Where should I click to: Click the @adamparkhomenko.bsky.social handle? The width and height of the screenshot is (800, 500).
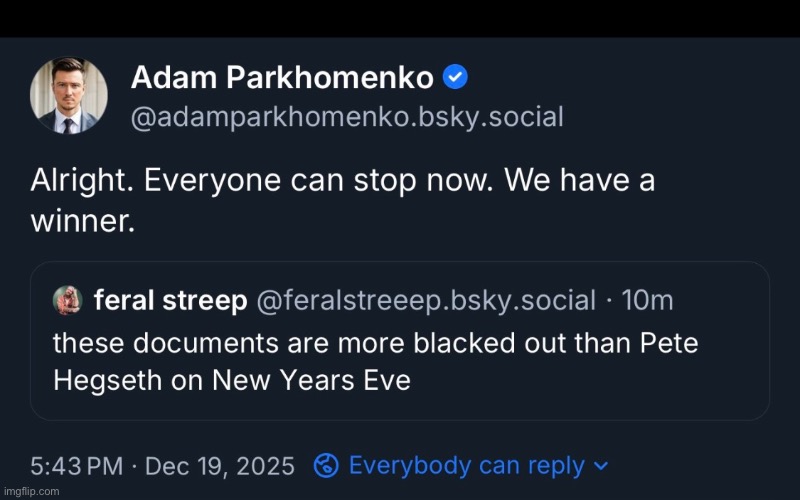[x=347, y=117]
